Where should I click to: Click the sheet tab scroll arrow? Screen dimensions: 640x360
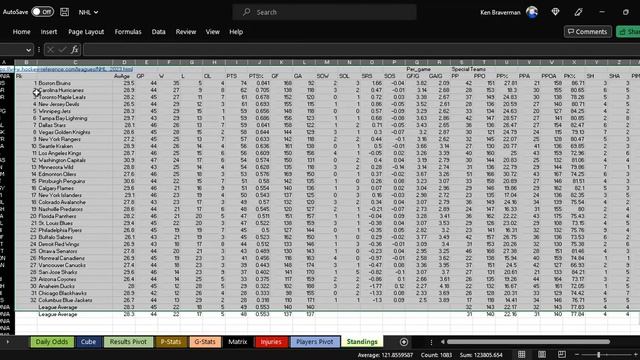tap(8, 342)
